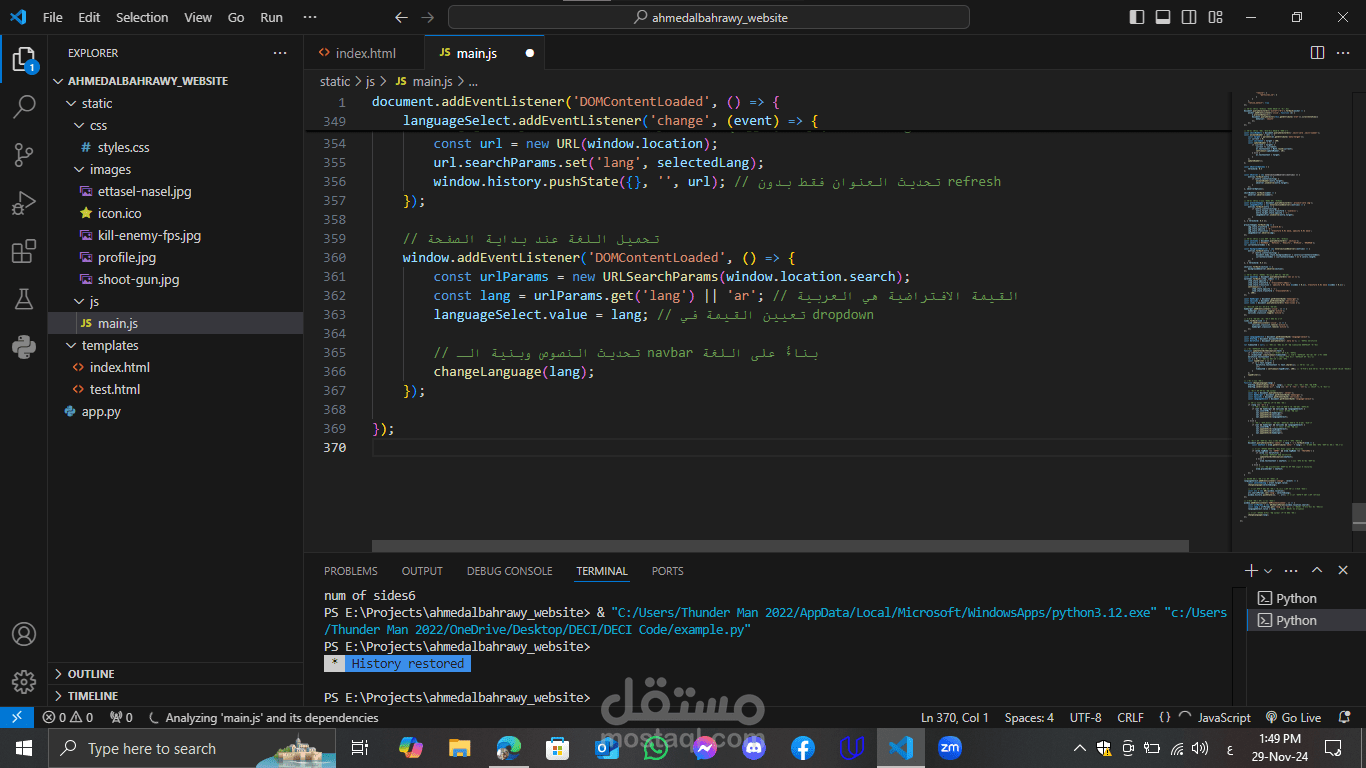Open the Source Control view
The image size is (1366, 768).
[x=24, y=155]
